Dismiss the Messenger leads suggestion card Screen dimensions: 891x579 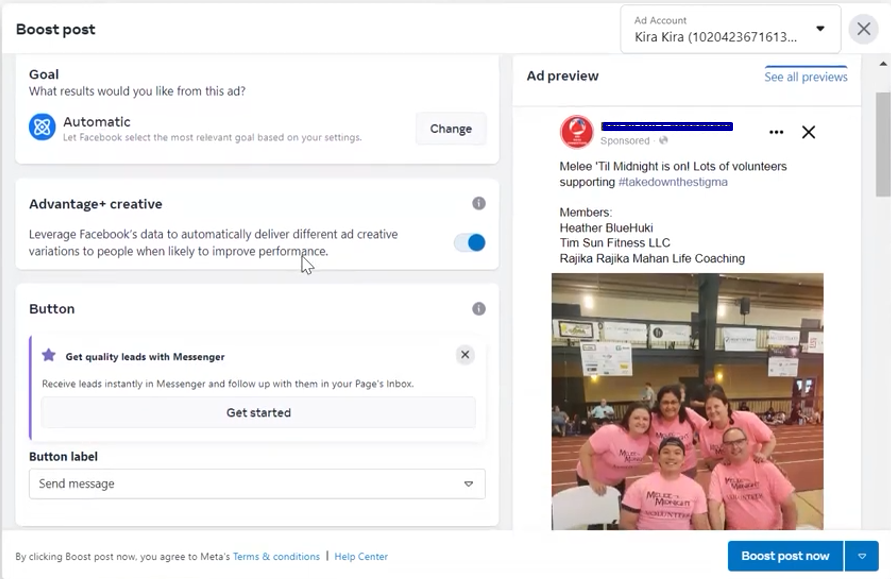465,355
